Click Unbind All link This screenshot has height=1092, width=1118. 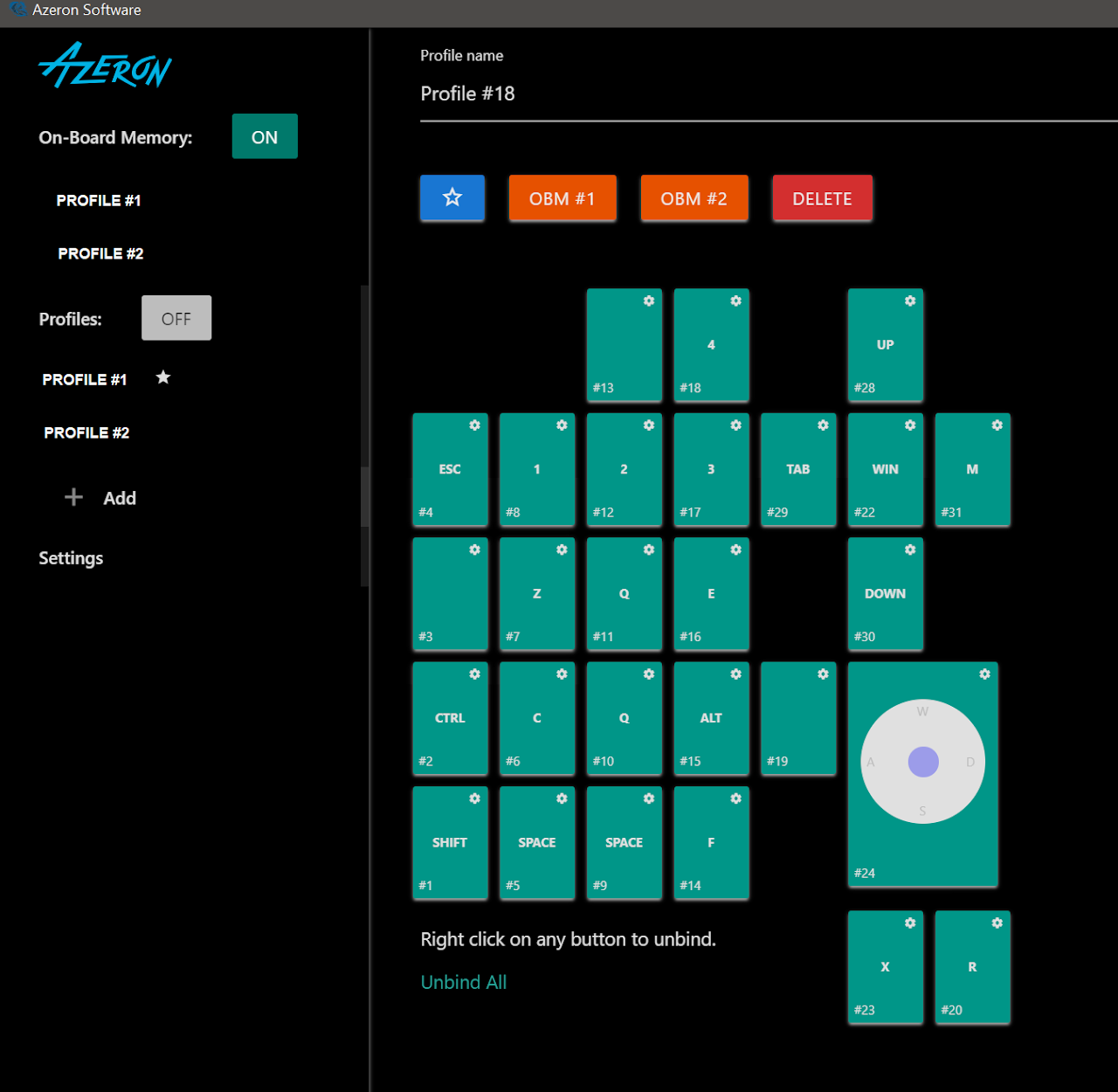coord(464,982)
